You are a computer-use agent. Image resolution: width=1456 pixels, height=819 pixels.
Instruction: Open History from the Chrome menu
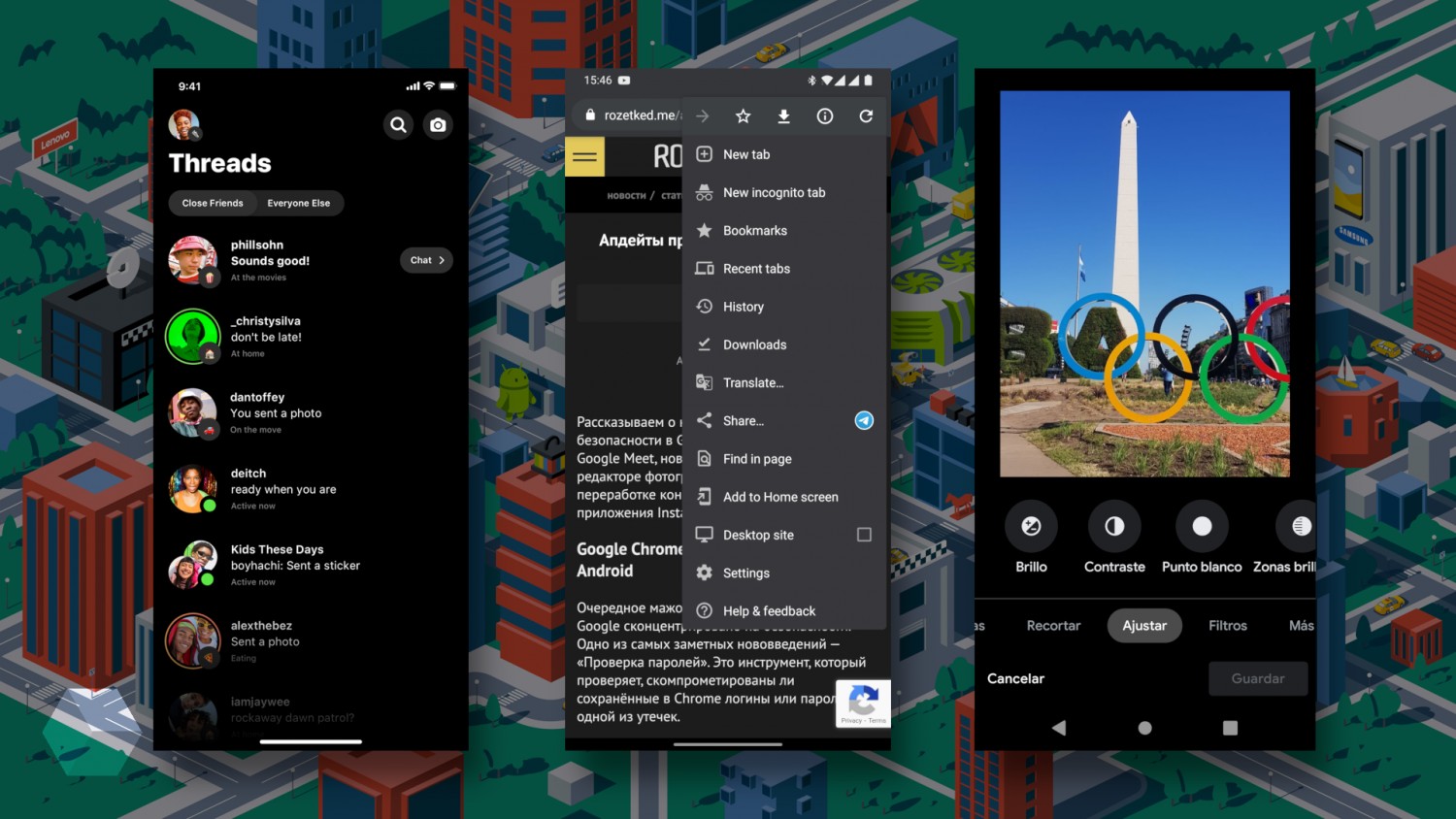pyautogui.click(x=784, y=307)
